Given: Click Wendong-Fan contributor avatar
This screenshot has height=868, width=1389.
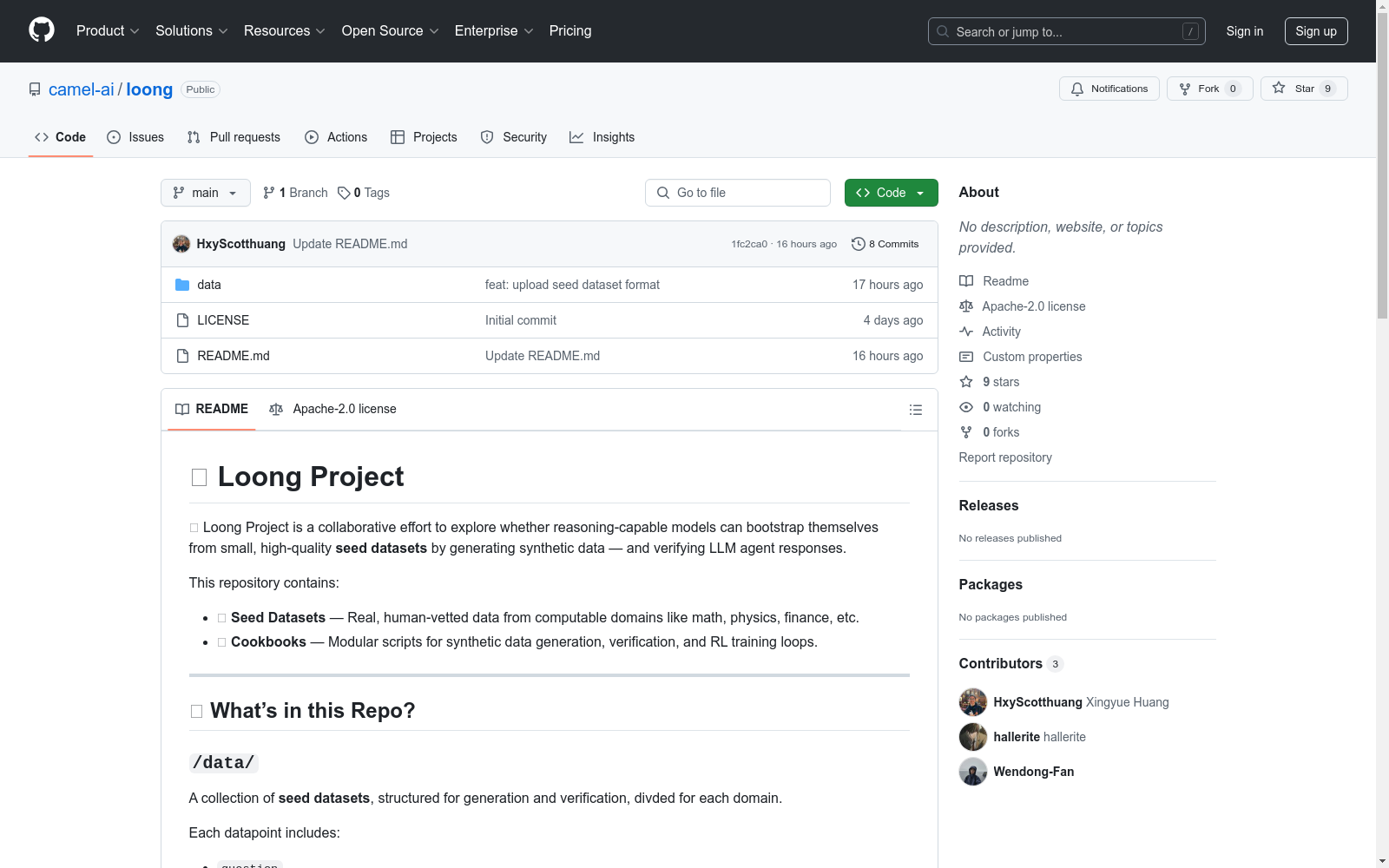Looking at the screenshot, I should pyautogui.click(x=973, y=772).
